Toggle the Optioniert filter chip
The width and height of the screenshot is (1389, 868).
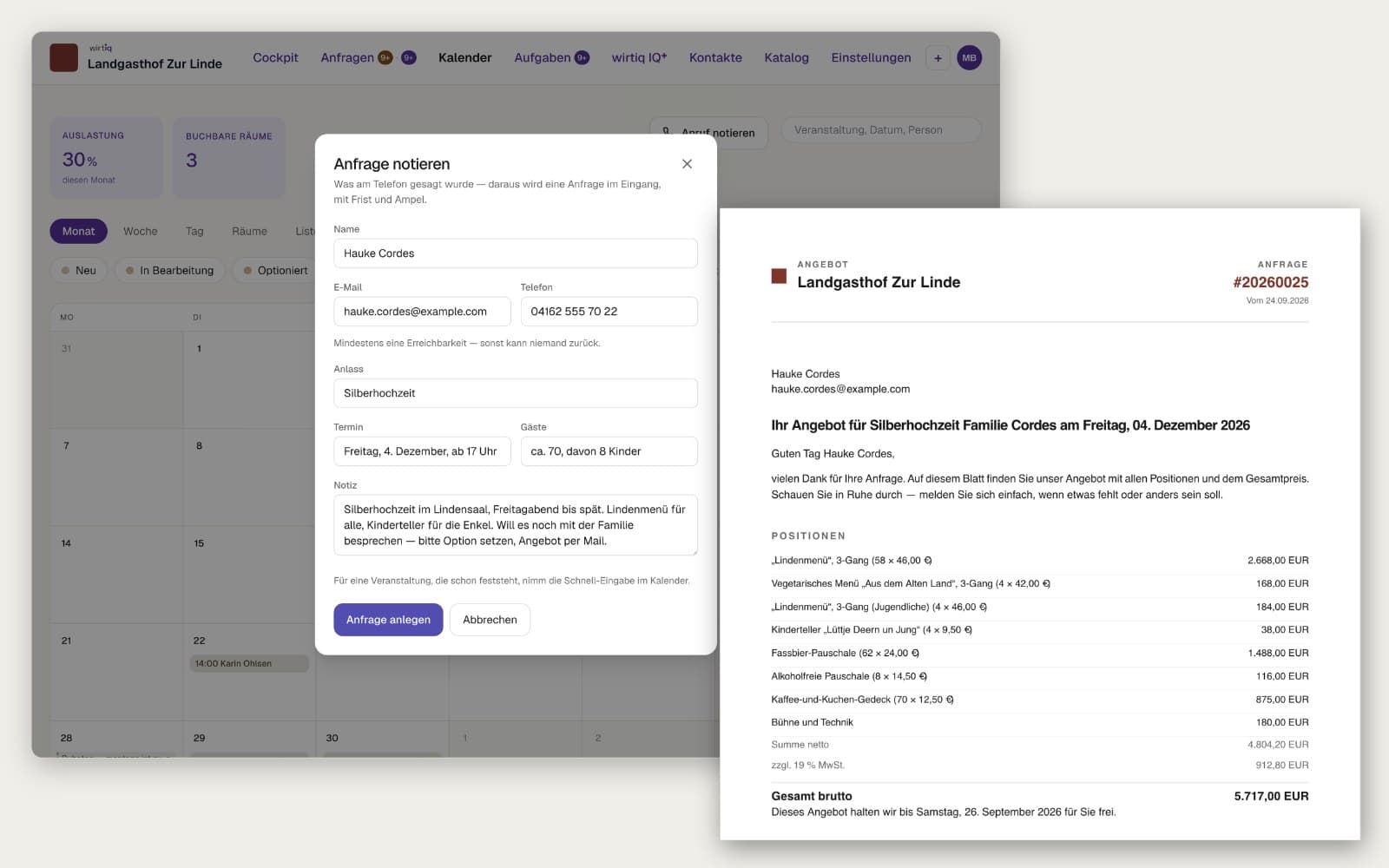(275, 270)
